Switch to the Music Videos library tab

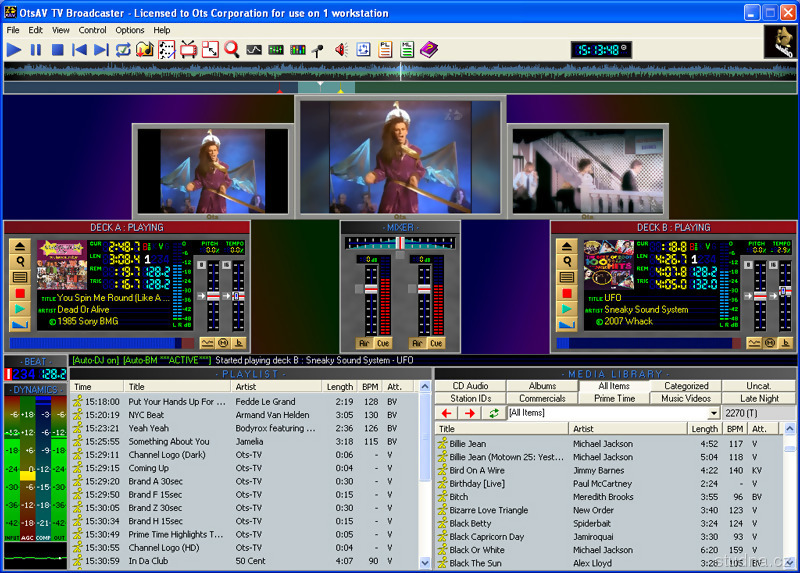(685, 398)
